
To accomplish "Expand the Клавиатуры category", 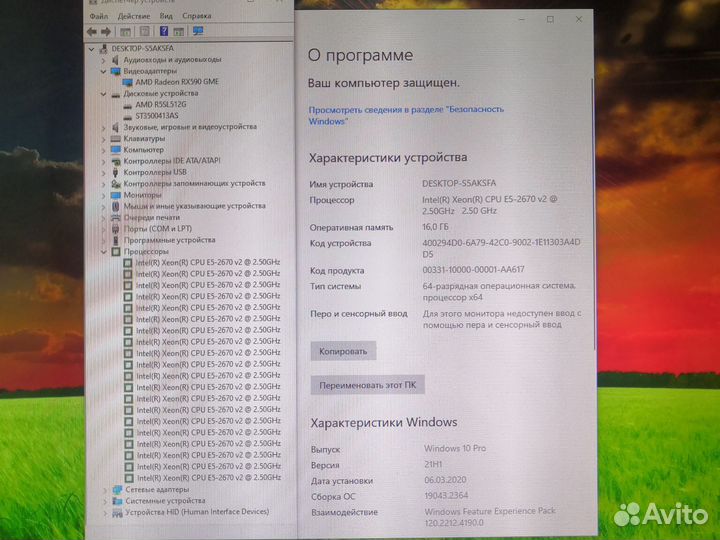I will pyautogui.click(x=104, y=139).
